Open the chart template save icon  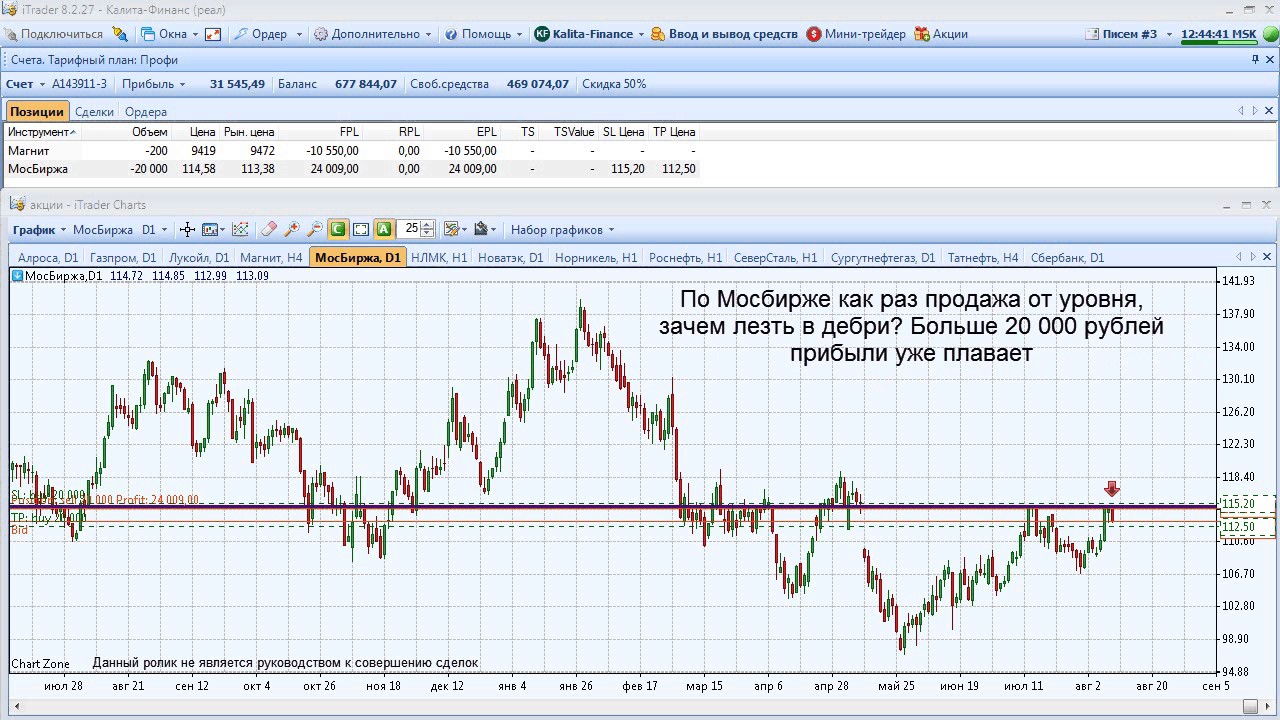484,230
